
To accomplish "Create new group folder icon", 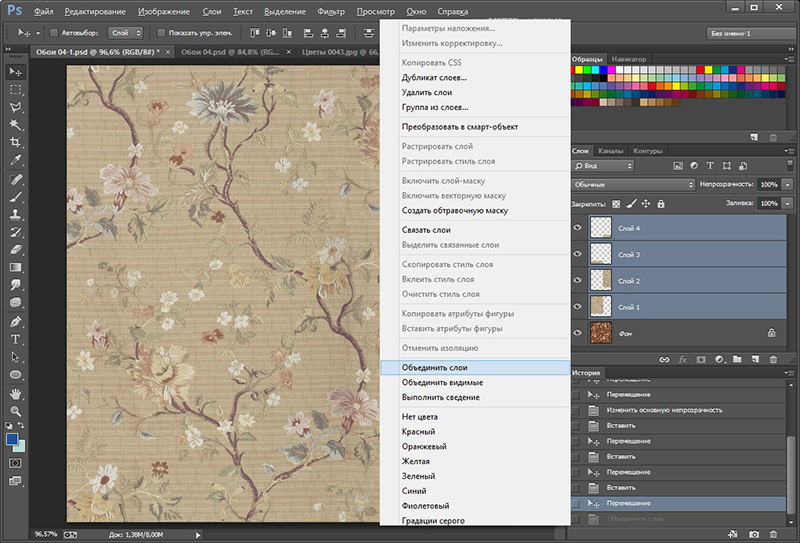I will (x=737, y=359).
